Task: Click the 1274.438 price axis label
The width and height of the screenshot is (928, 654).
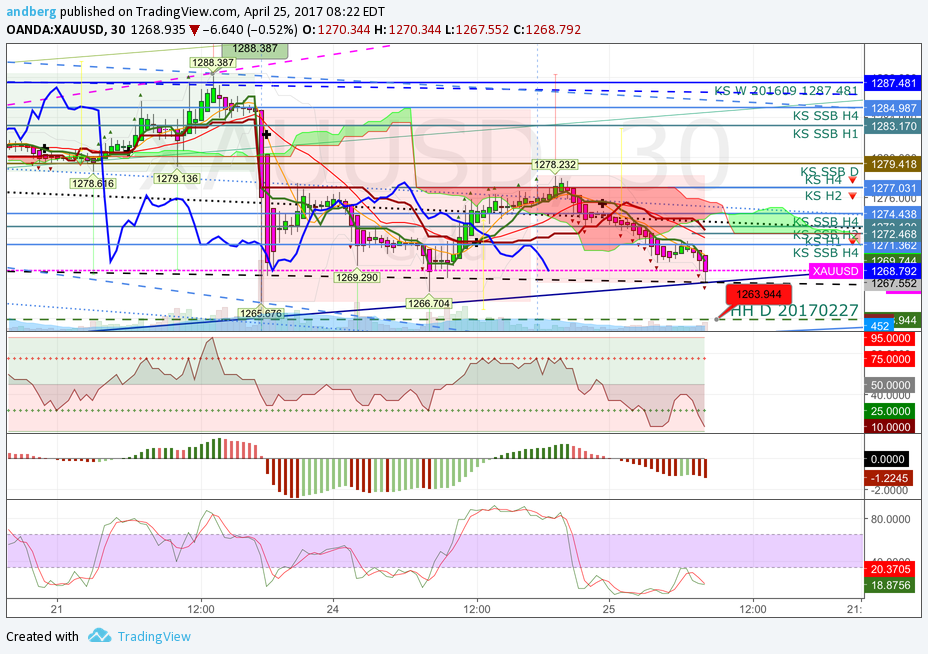Action: pos(893,214)
